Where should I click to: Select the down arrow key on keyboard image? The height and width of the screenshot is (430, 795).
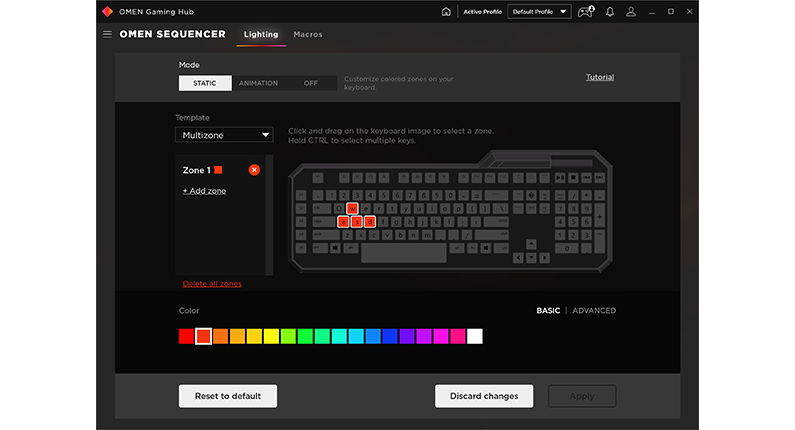coord(531,258)
